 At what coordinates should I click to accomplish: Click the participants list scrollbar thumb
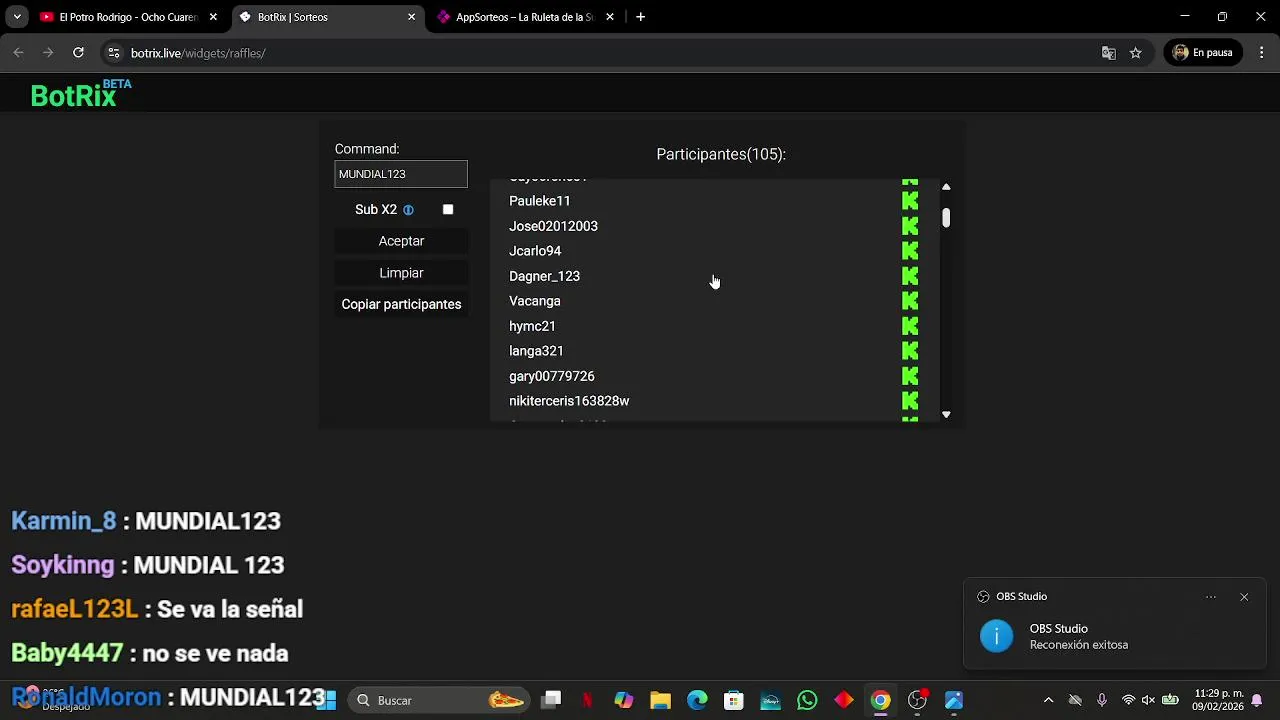coord(946,218)
